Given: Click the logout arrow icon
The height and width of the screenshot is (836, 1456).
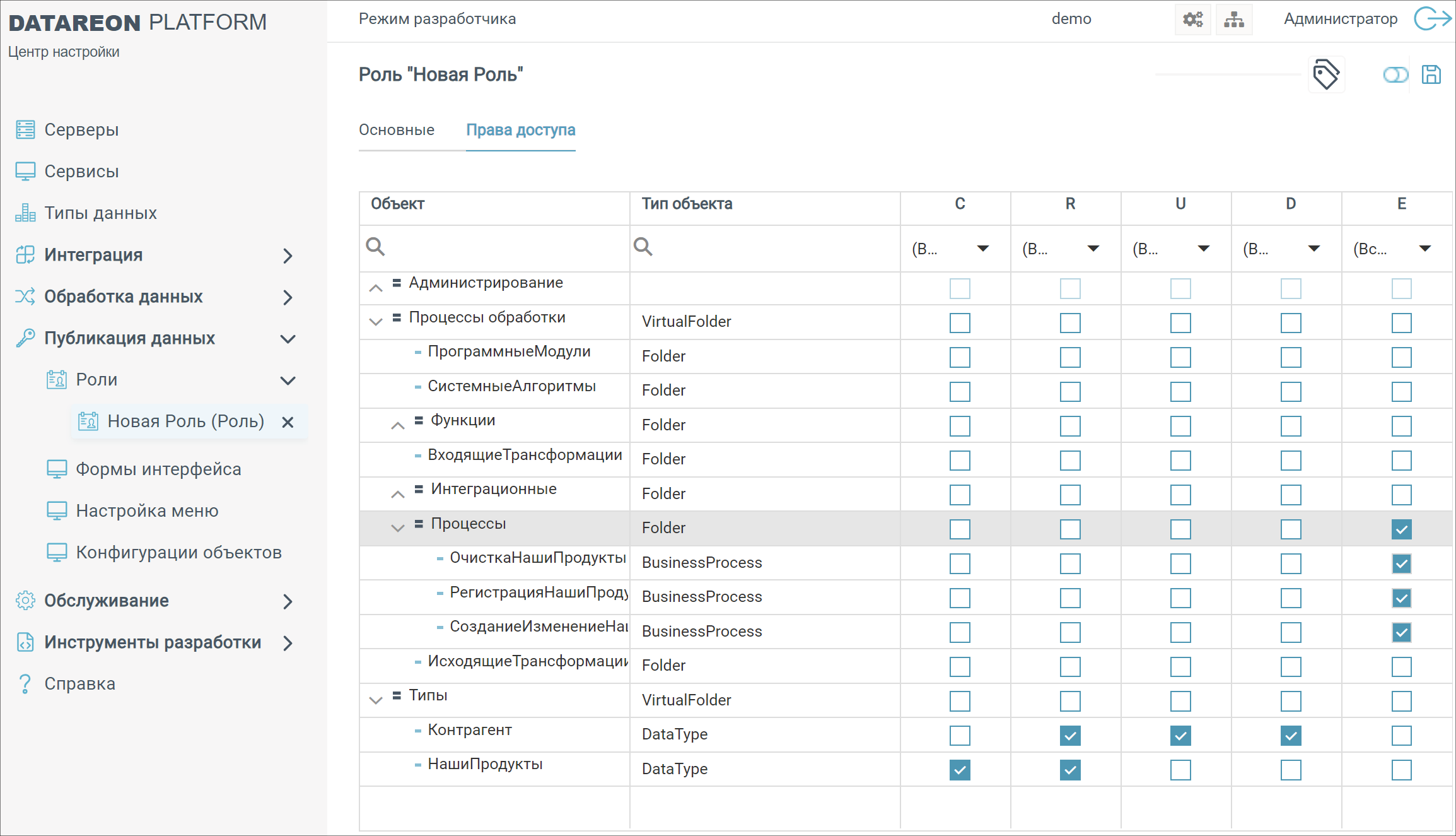Looking at the screenshot, I should click(1431, 19).
